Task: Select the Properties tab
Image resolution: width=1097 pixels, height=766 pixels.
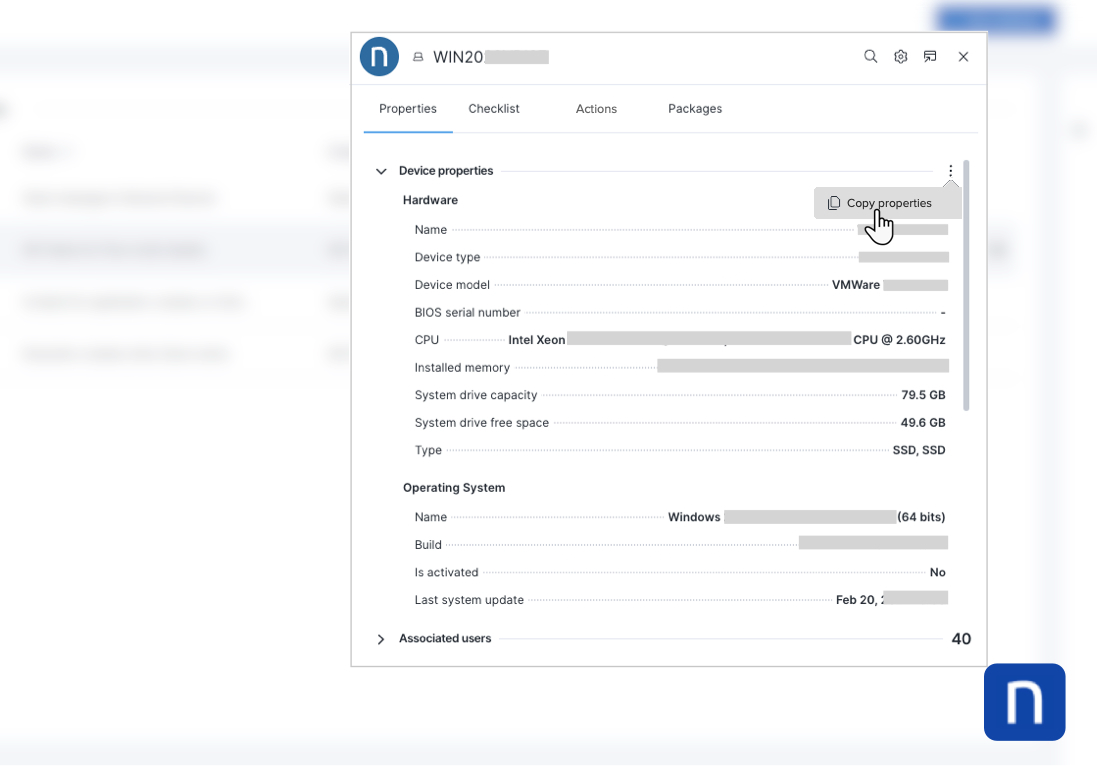Action: coord(407,108)
